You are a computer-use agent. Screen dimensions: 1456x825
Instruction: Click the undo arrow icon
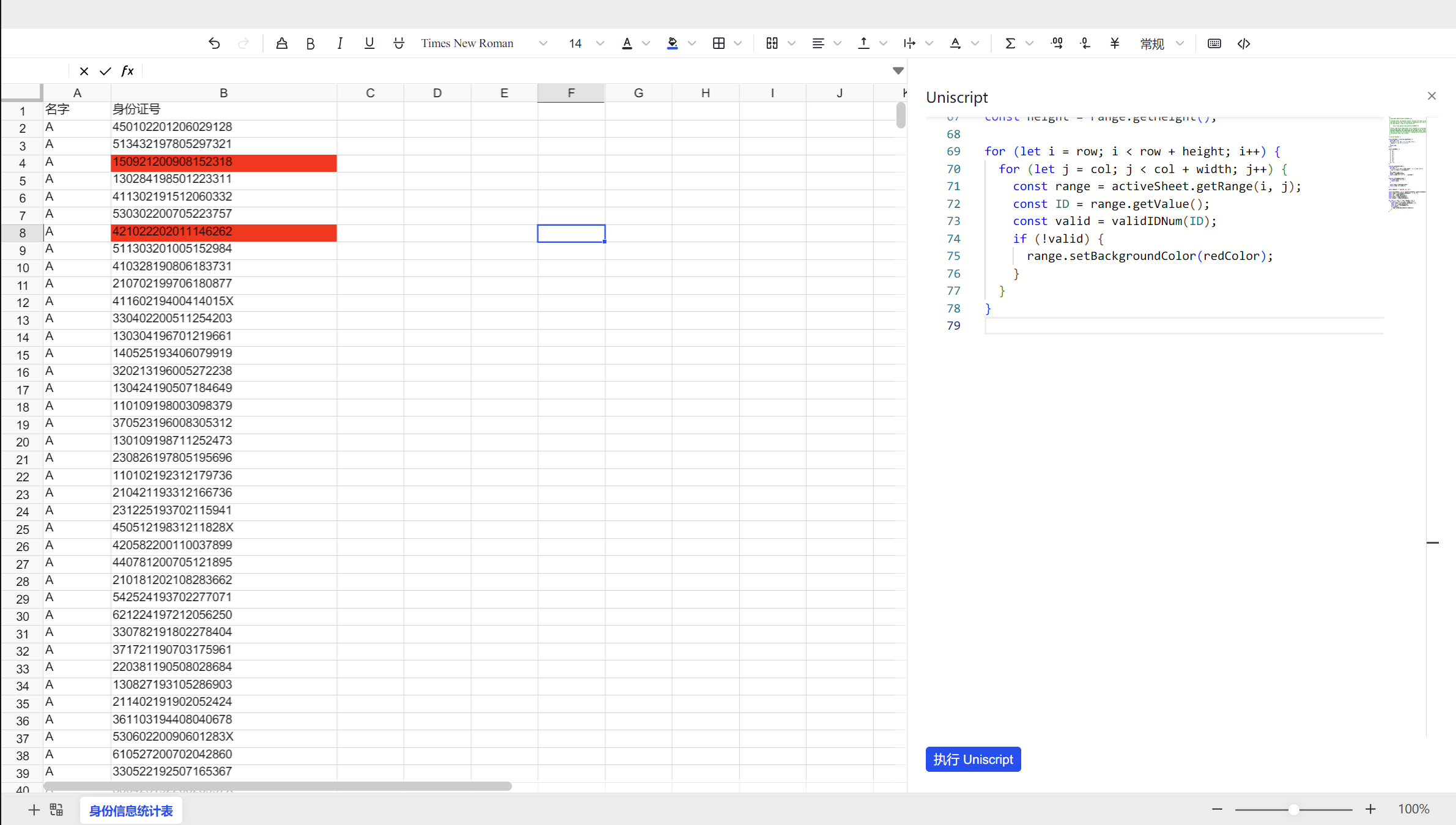click(214, 43)
